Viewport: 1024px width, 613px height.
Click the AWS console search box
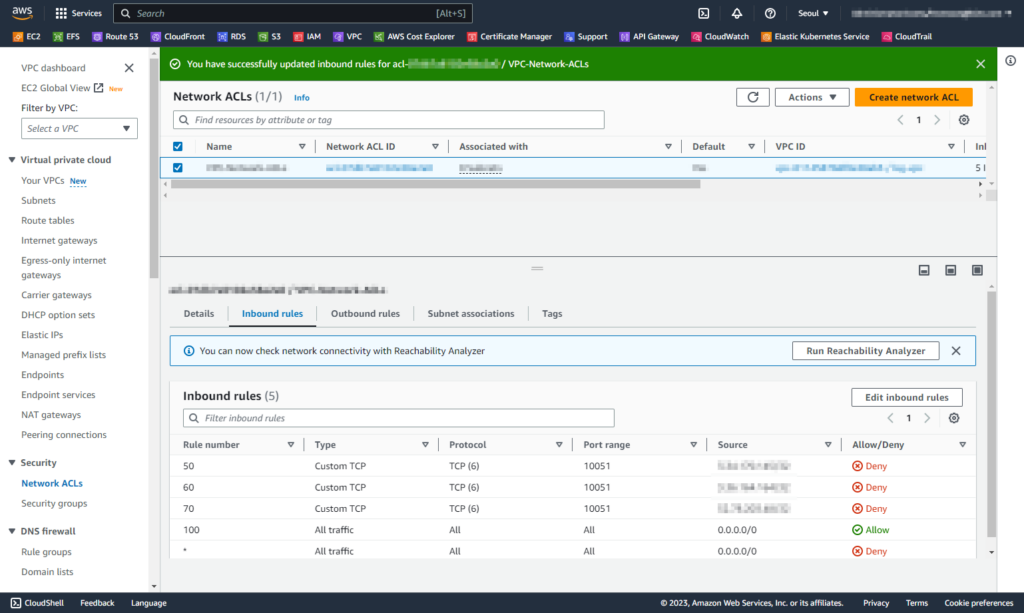293,13
